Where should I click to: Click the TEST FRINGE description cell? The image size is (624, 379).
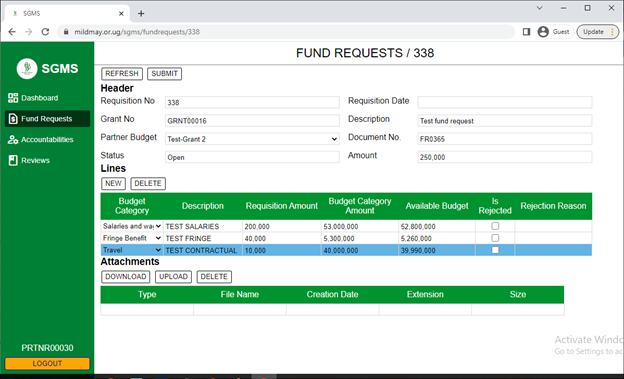pos(203,238)
